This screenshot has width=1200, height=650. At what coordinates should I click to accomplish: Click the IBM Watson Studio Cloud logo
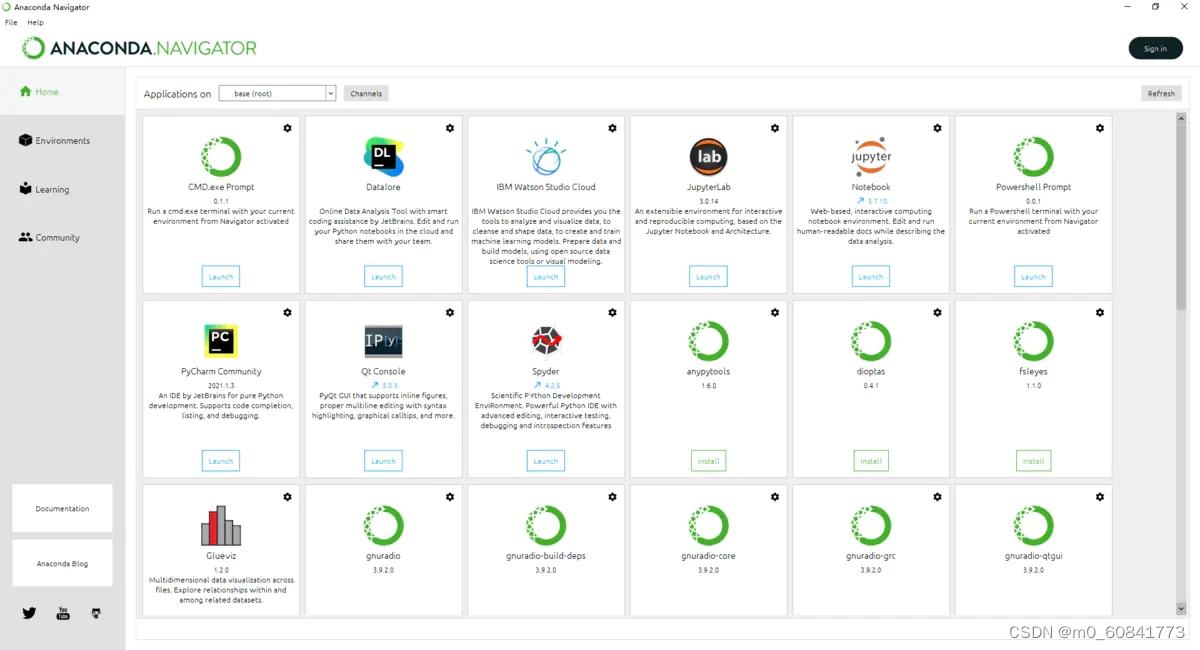point(546,157)
